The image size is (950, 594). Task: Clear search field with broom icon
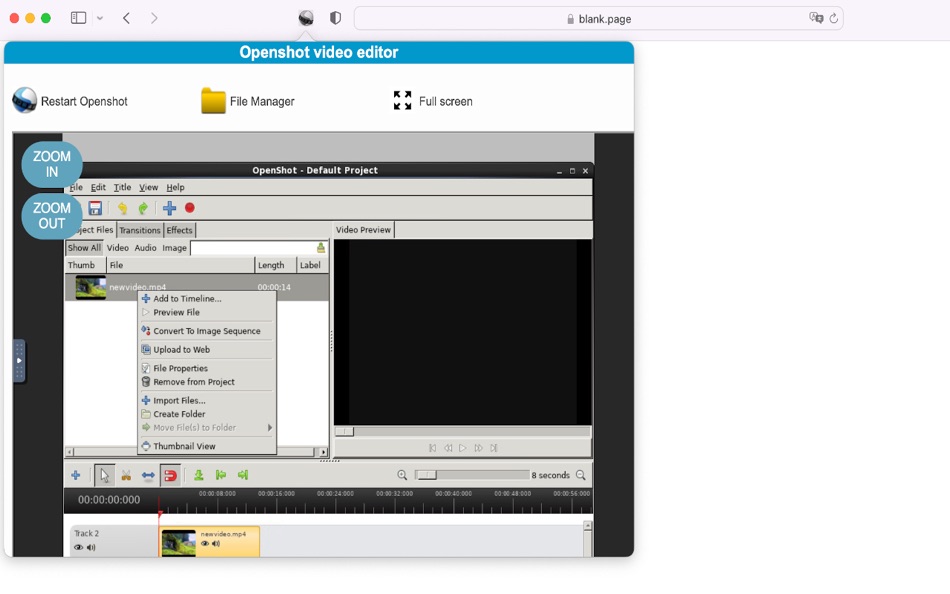pos(321,248)
